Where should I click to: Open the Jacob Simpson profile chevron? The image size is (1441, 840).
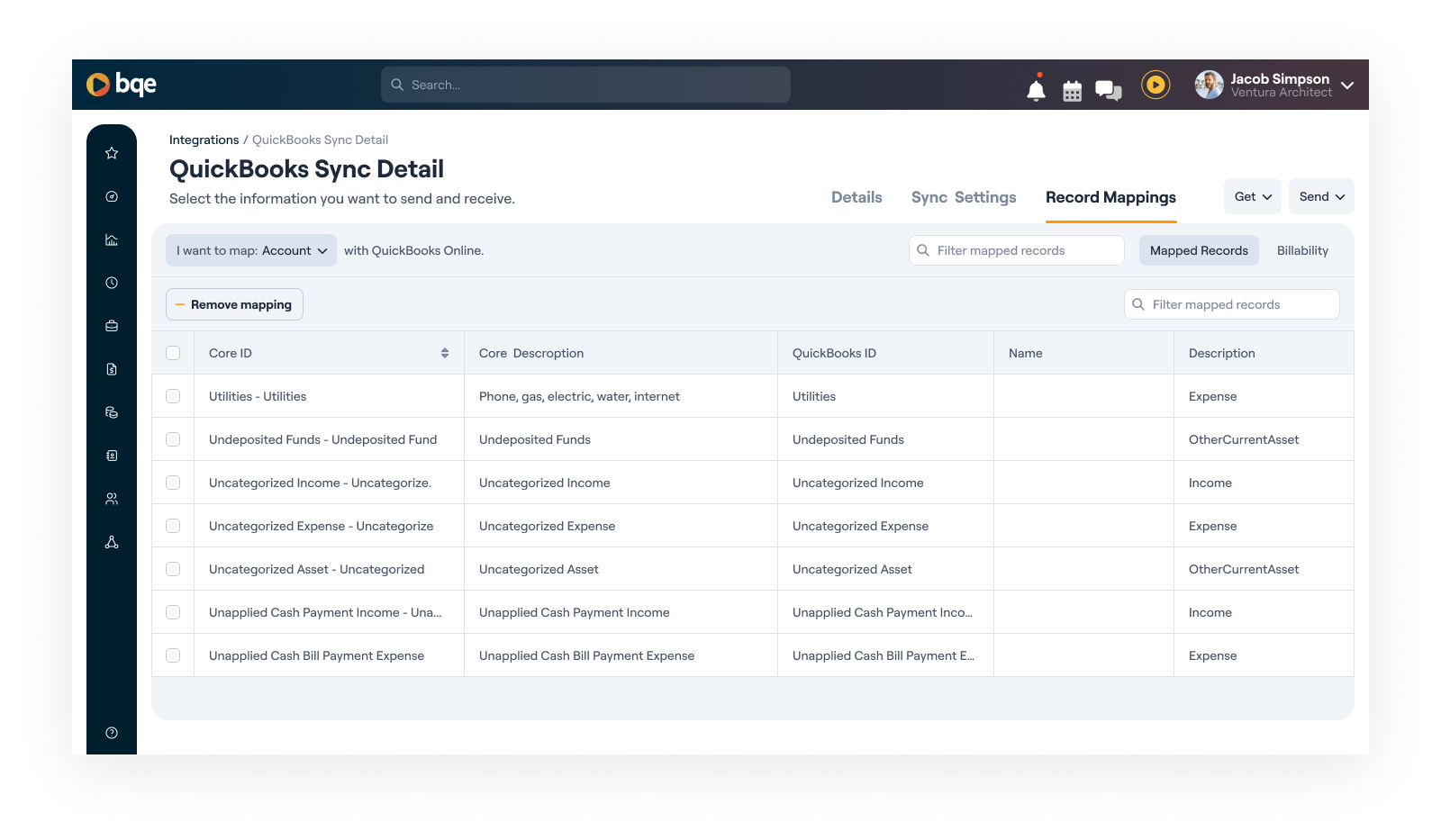tap(1346, 84)
